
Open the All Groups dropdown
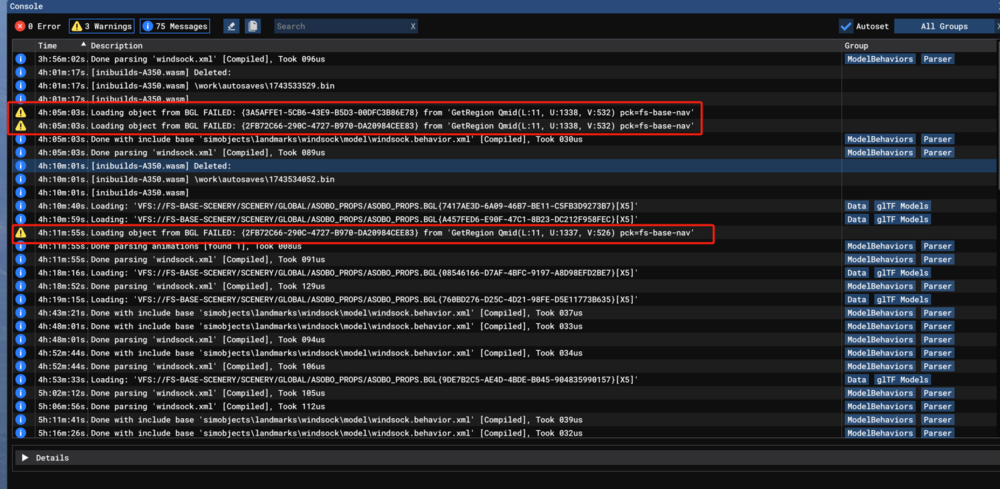(944, 26)
